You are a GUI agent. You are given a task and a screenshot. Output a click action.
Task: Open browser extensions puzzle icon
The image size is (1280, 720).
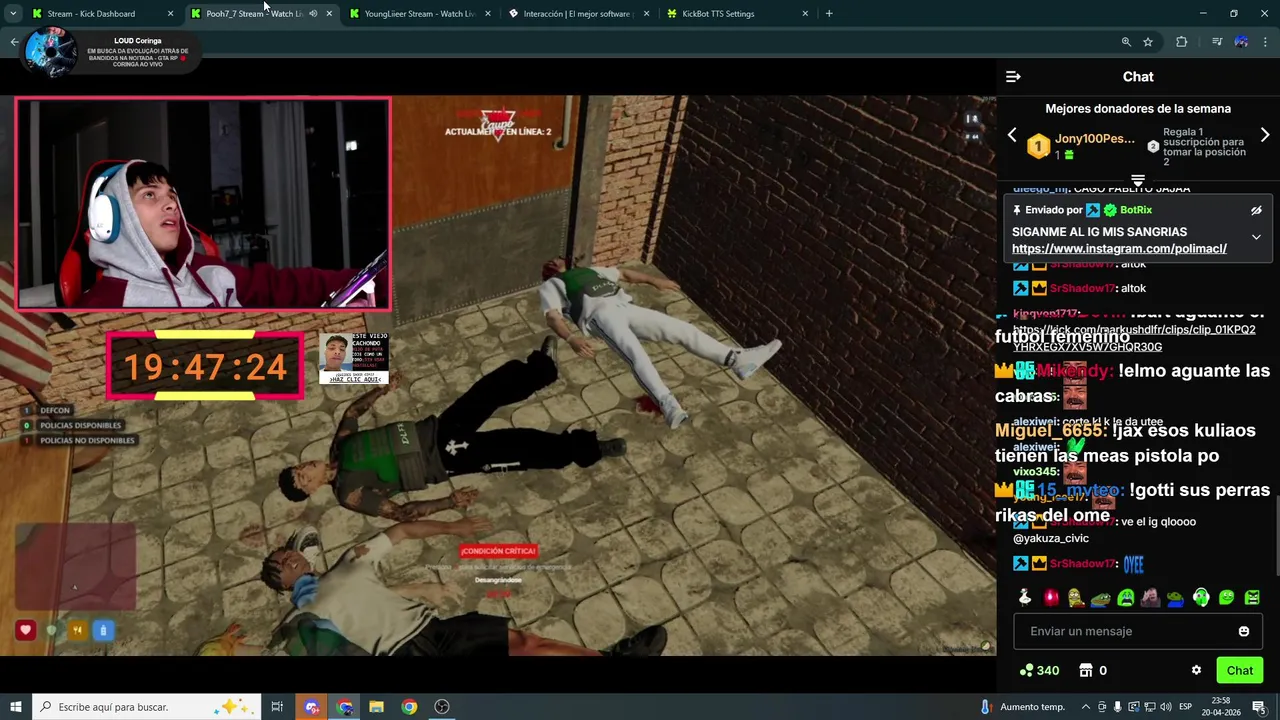click(1182, 42)
